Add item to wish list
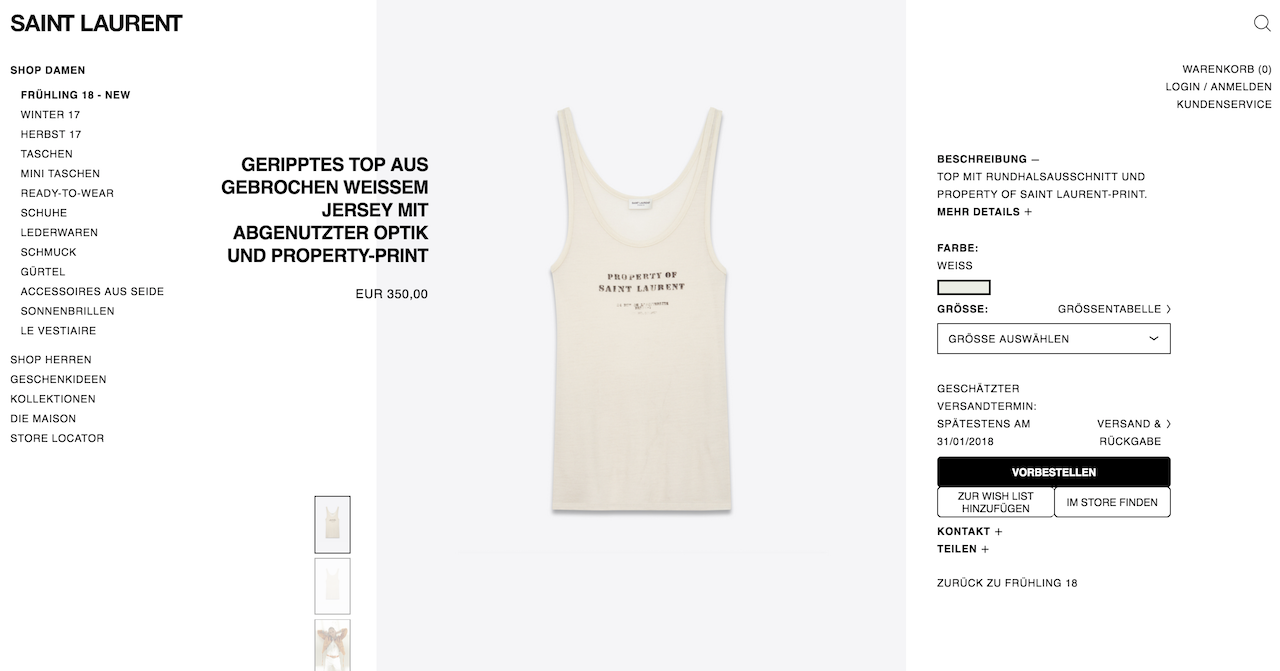The image size is (1280, 671). point(995,502)
